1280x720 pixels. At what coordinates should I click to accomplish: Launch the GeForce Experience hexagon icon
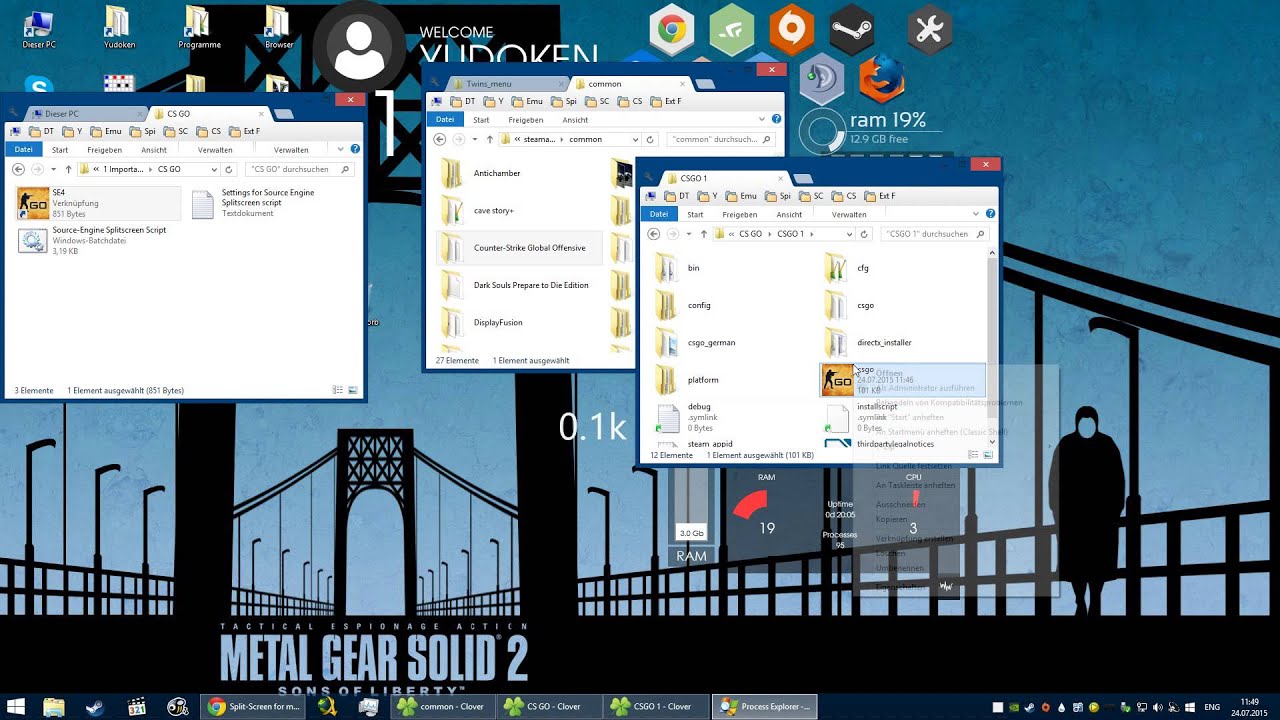point(732,30)
